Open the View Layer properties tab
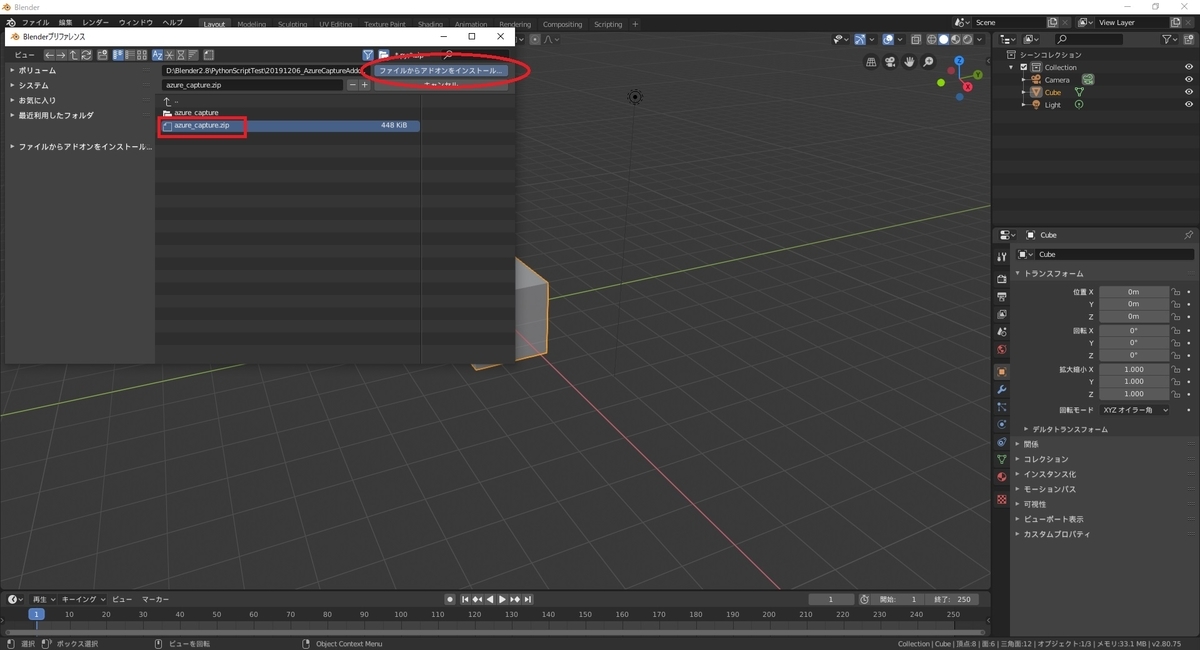 [1002, 314]
